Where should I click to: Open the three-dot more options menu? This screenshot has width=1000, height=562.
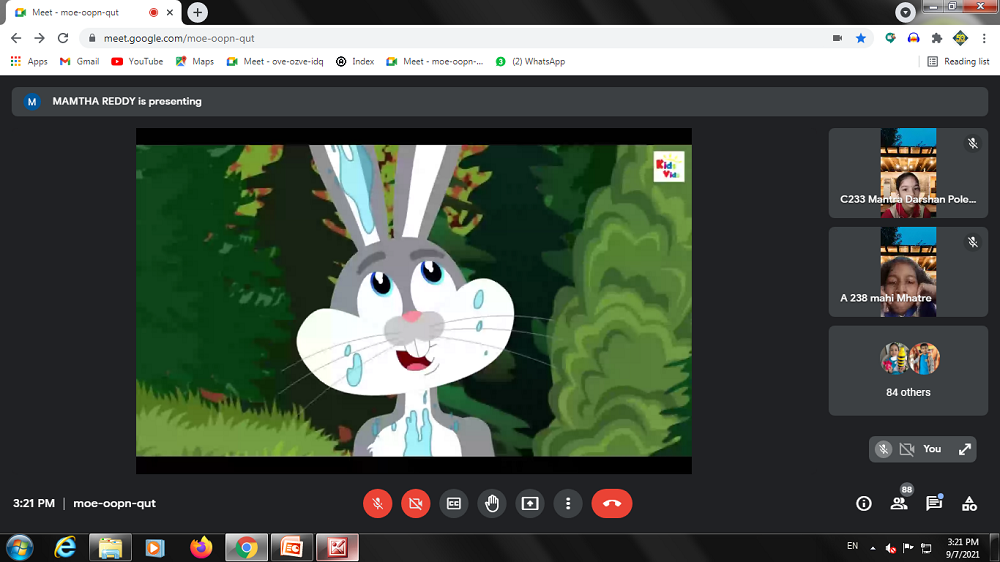coord(568,503)
